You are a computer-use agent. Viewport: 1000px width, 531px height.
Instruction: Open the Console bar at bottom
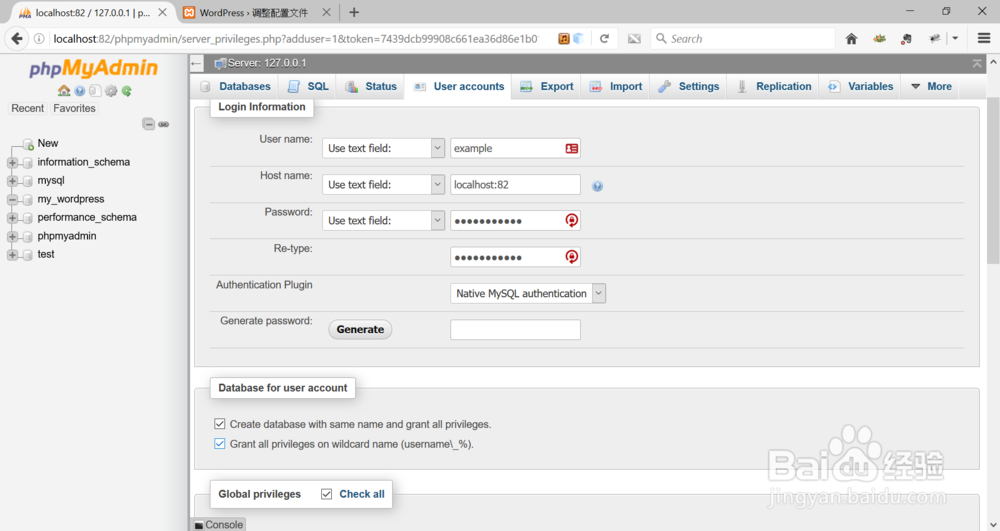(x=218, y=525)
